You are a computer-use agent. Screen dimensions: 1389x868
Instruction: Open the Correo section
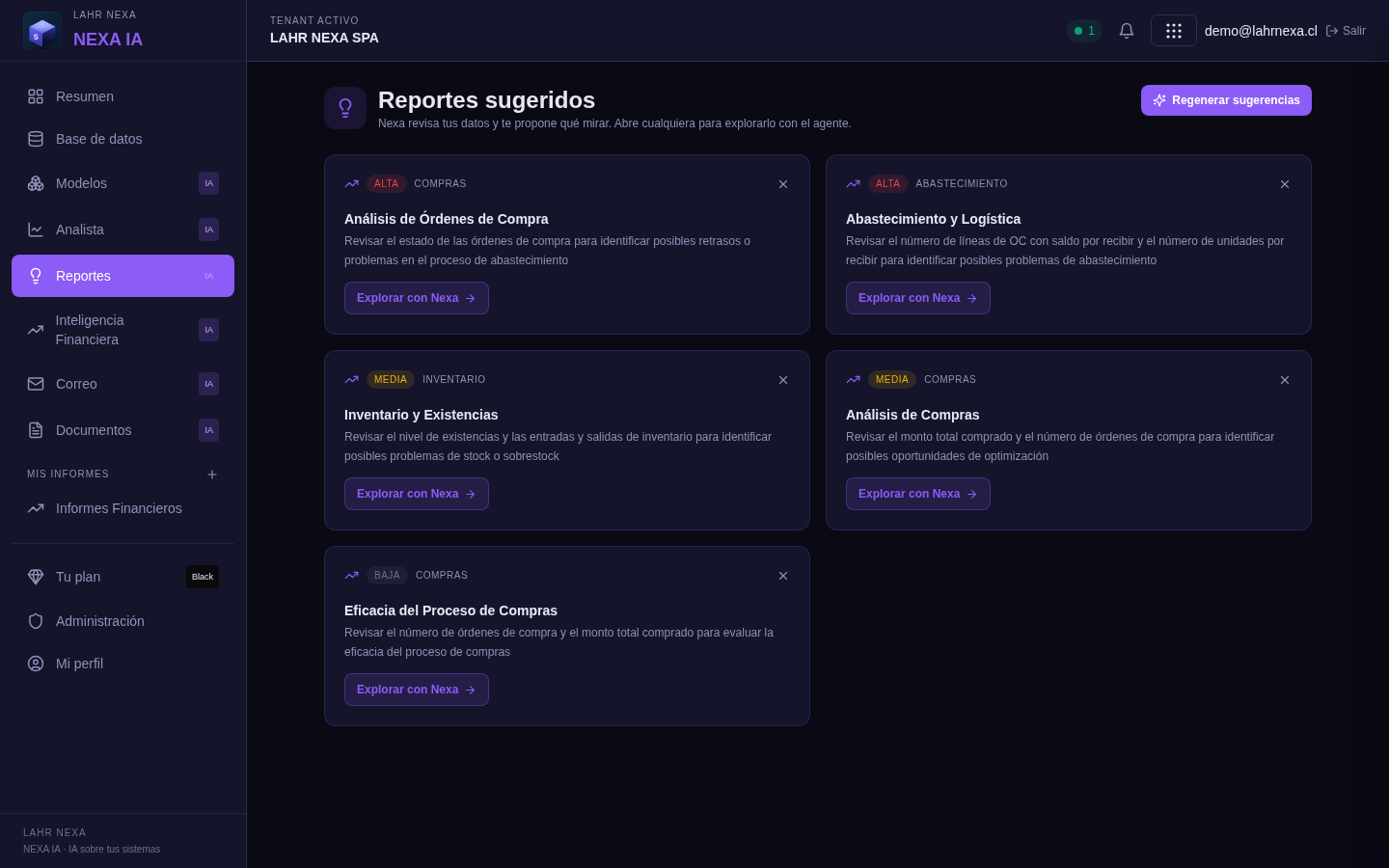pos(123,384)
